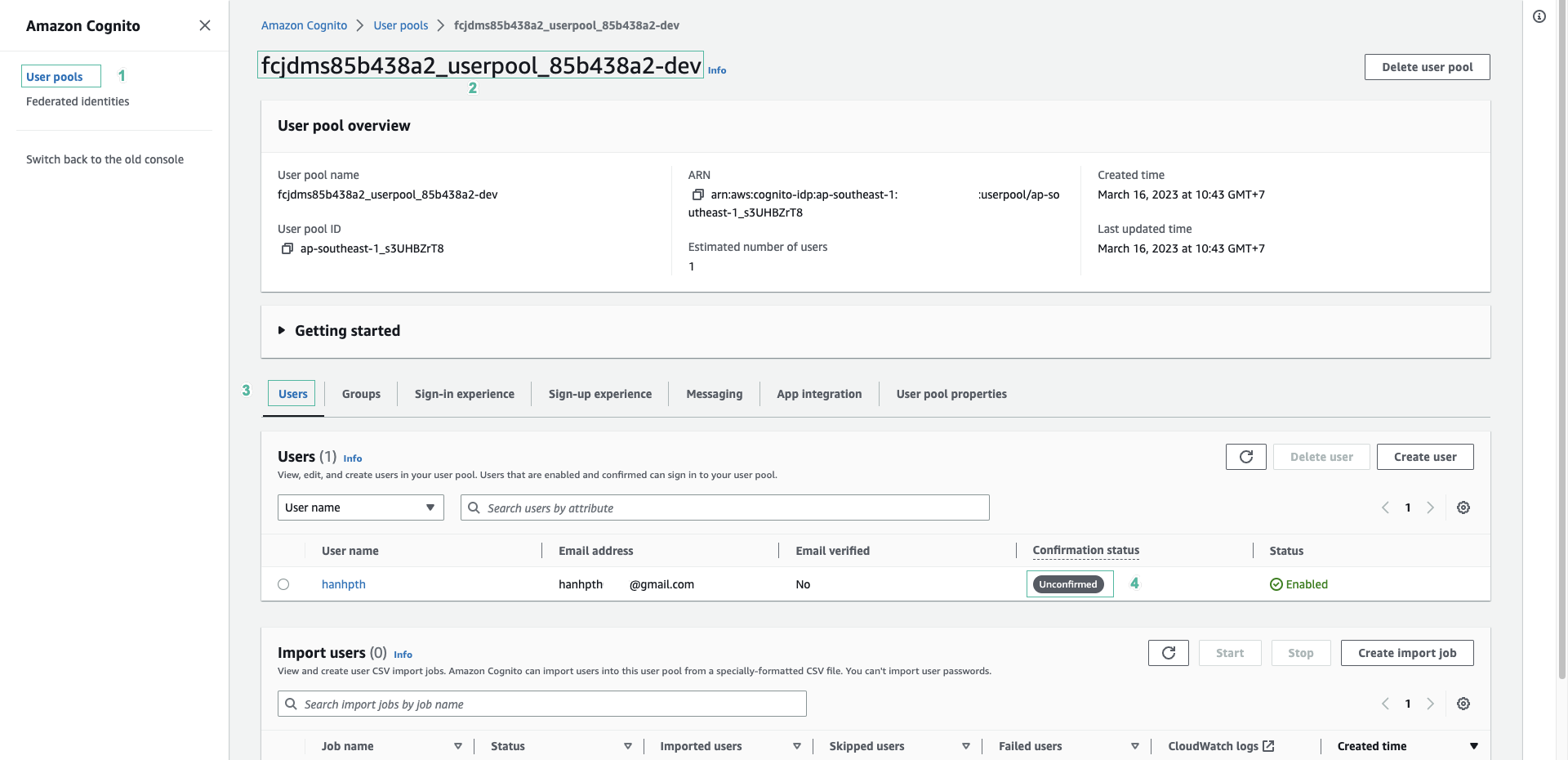Click the Email verified column header
The height and width of the screenshot is (760, 1568).
pyautogui.click(x=832, y=551)
